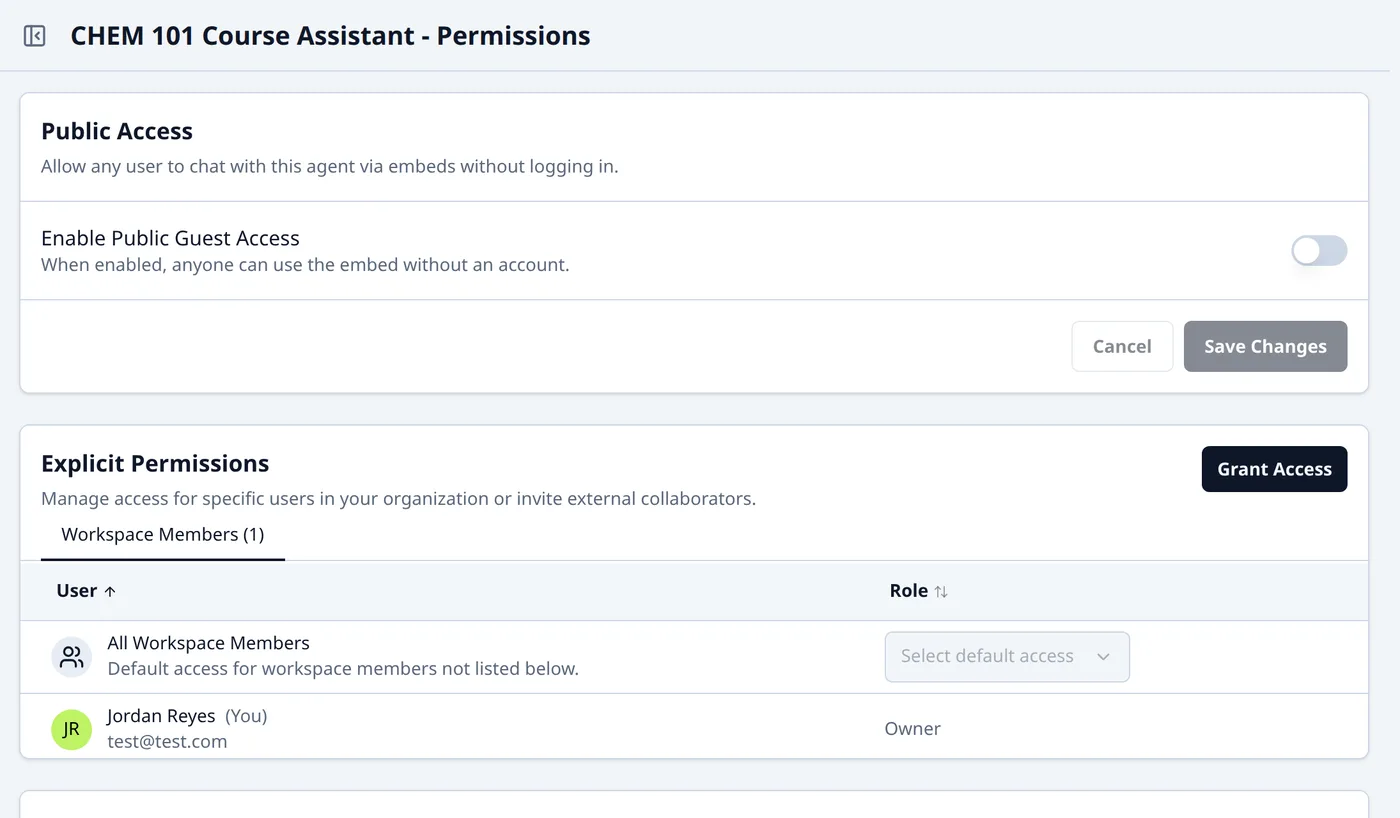Open the Select default access dropdown

point(1007,657)
